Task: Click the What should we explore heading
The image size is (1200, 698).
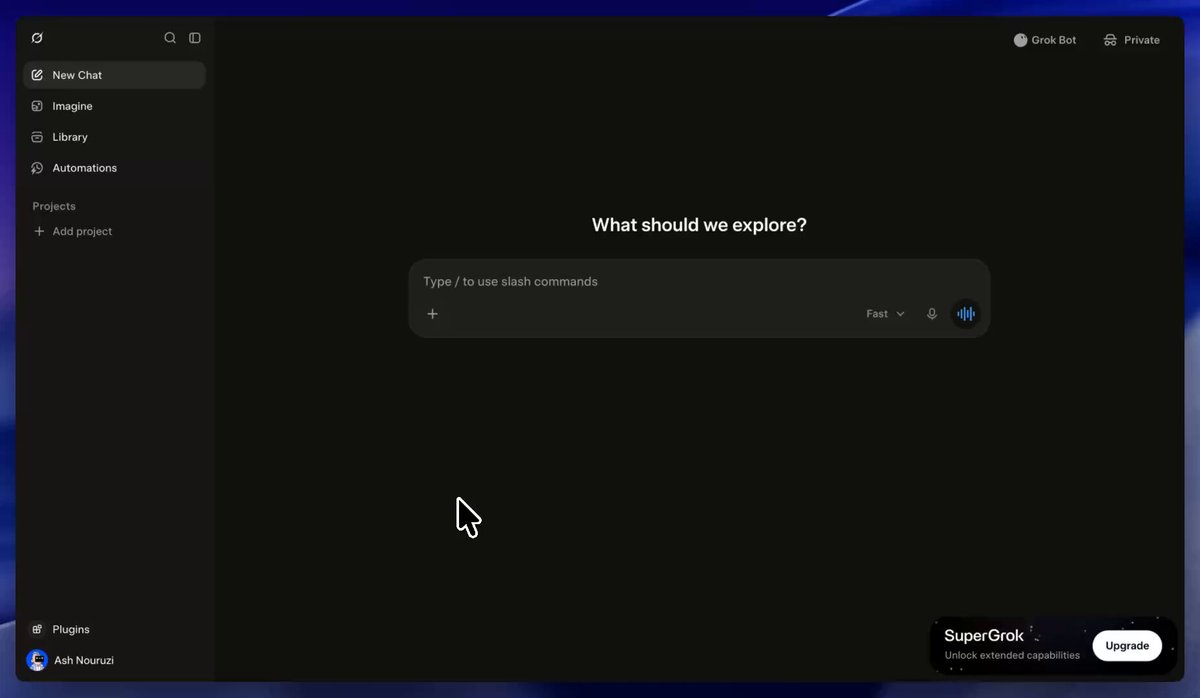Action: 699,225
